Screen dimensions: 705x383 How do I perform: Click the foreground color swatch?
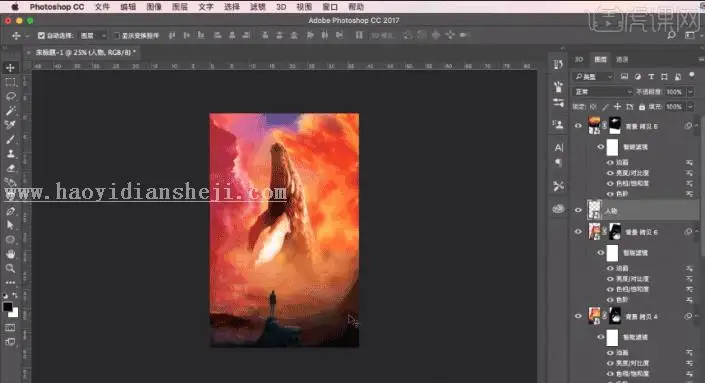point(7,307)
